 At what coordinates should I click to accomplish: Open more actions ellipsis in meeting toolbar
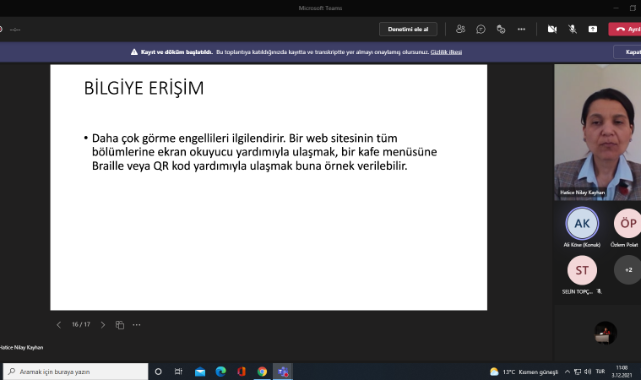(x=521, y=29)
